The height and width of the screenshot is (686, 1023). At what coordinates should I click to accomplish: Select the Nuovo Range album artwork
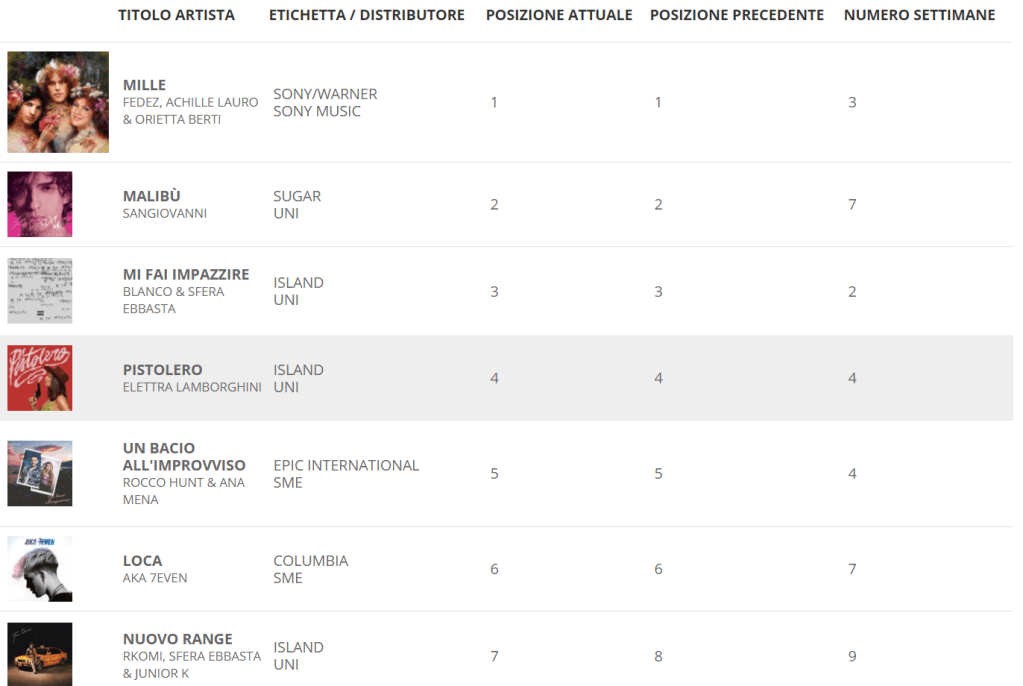click(40, 655)
